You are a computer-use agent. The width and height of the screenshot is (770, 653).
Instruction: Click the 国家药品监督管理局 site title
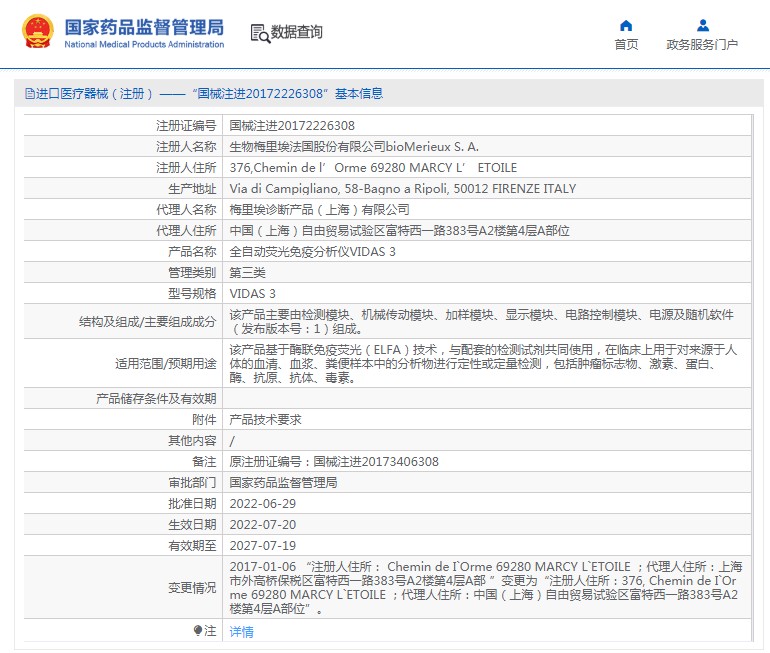144,26
